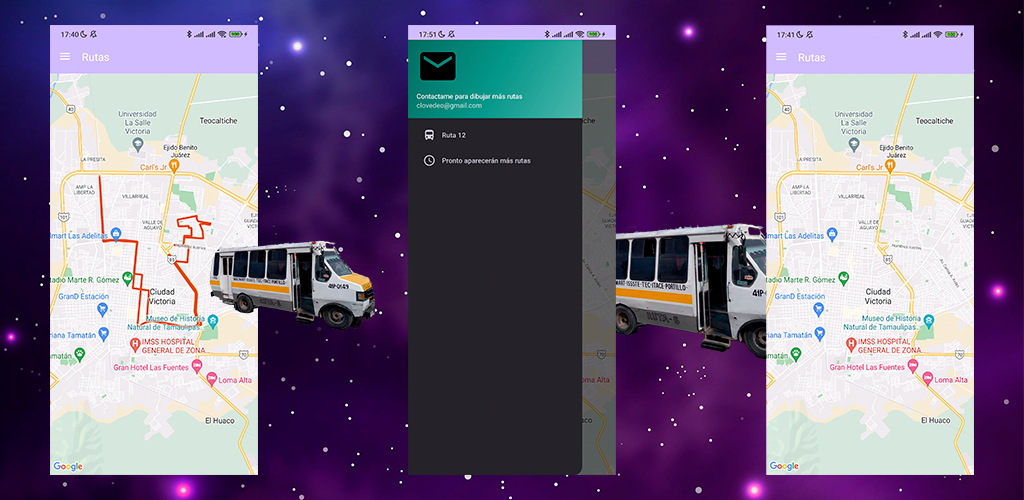Click Google logo on left phone map
The height and width of the screenshot is (500, 1024).
(x=68, y=466)
